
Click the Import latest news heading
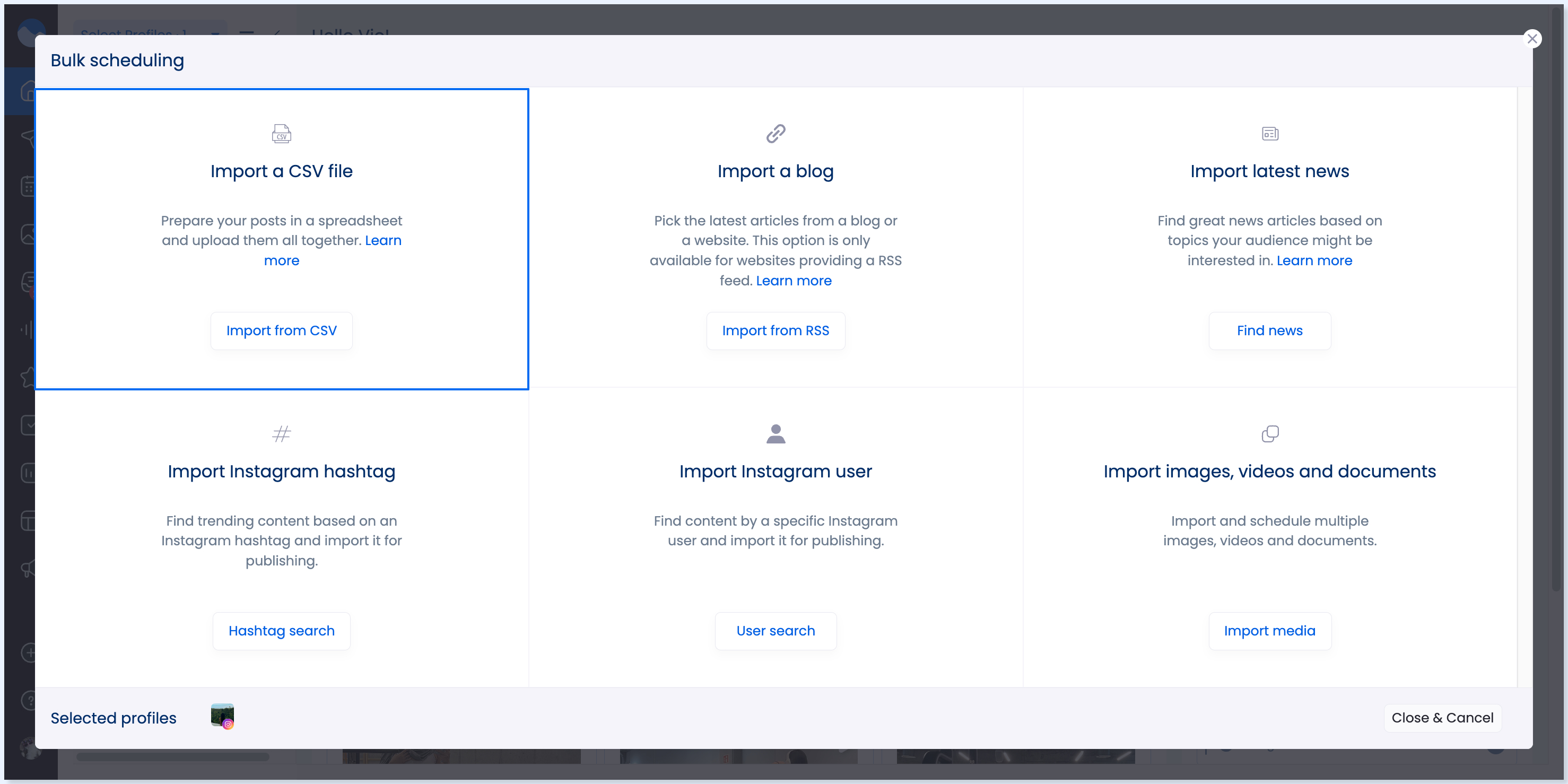click(1270, 172)
